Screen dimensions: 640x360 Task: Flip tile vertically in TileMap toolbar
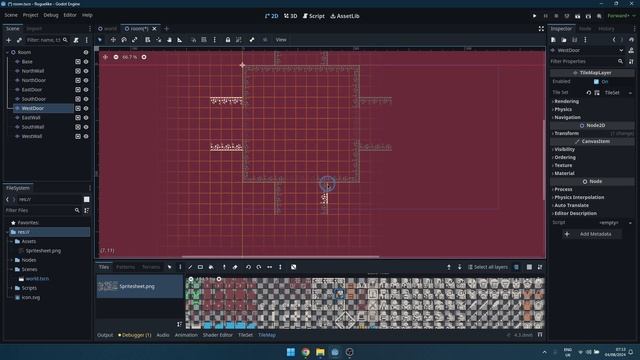pos(280,267)
